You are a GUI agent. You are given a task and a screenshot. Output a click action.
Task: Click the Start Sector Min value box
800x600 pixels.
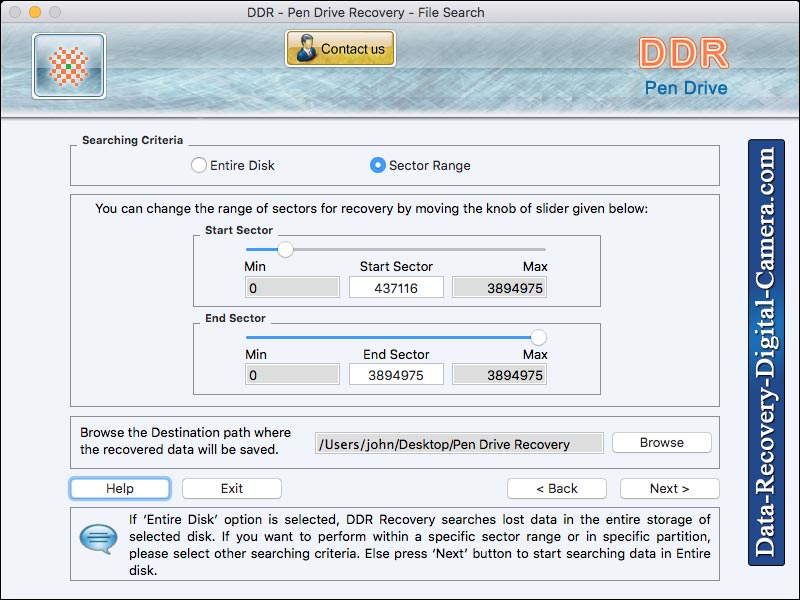291,287
